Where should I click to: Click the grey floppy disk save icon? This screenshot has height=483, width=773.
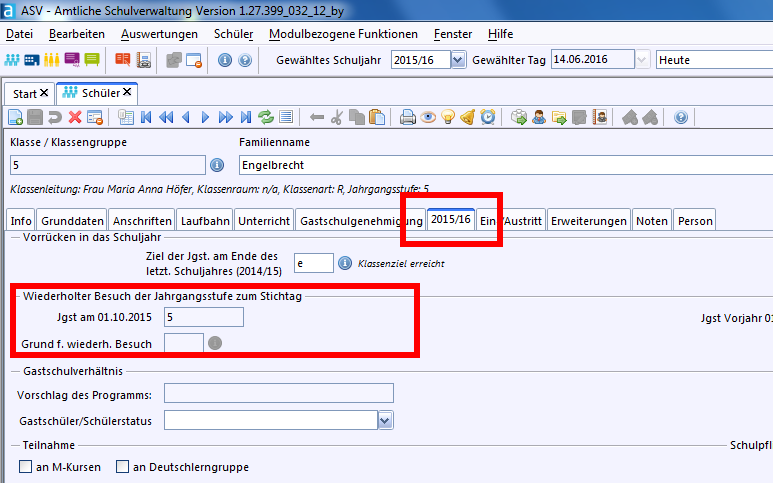pos(35,117)
